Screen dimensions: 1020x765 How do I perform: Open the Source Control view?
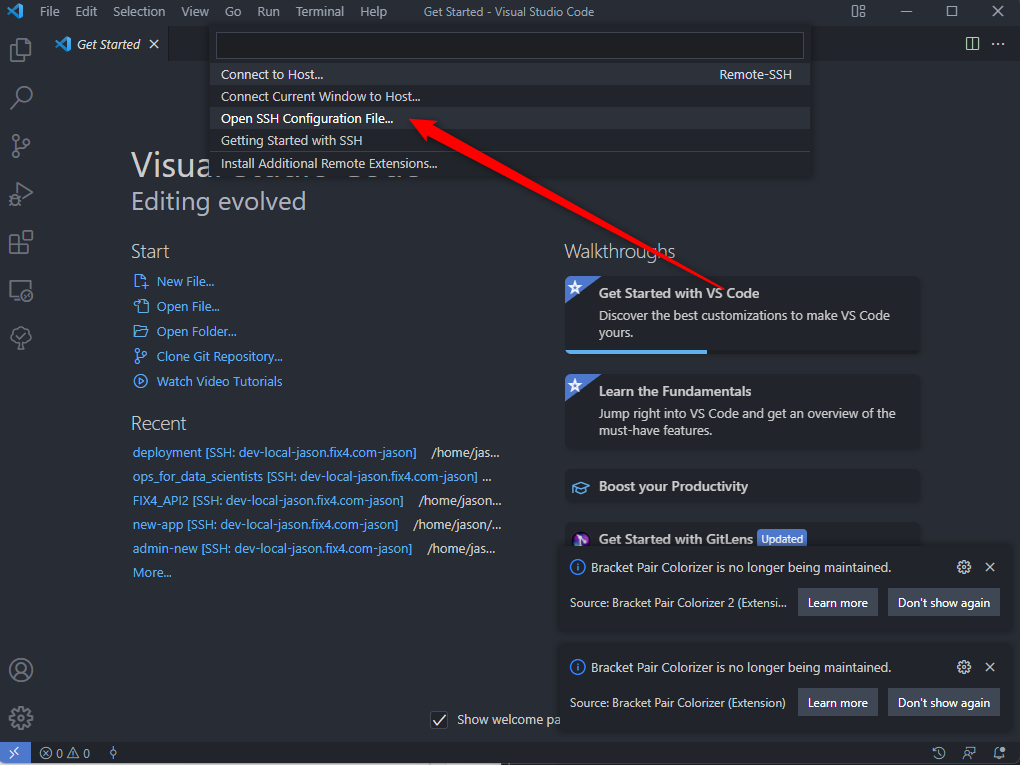tap(21, 146)
